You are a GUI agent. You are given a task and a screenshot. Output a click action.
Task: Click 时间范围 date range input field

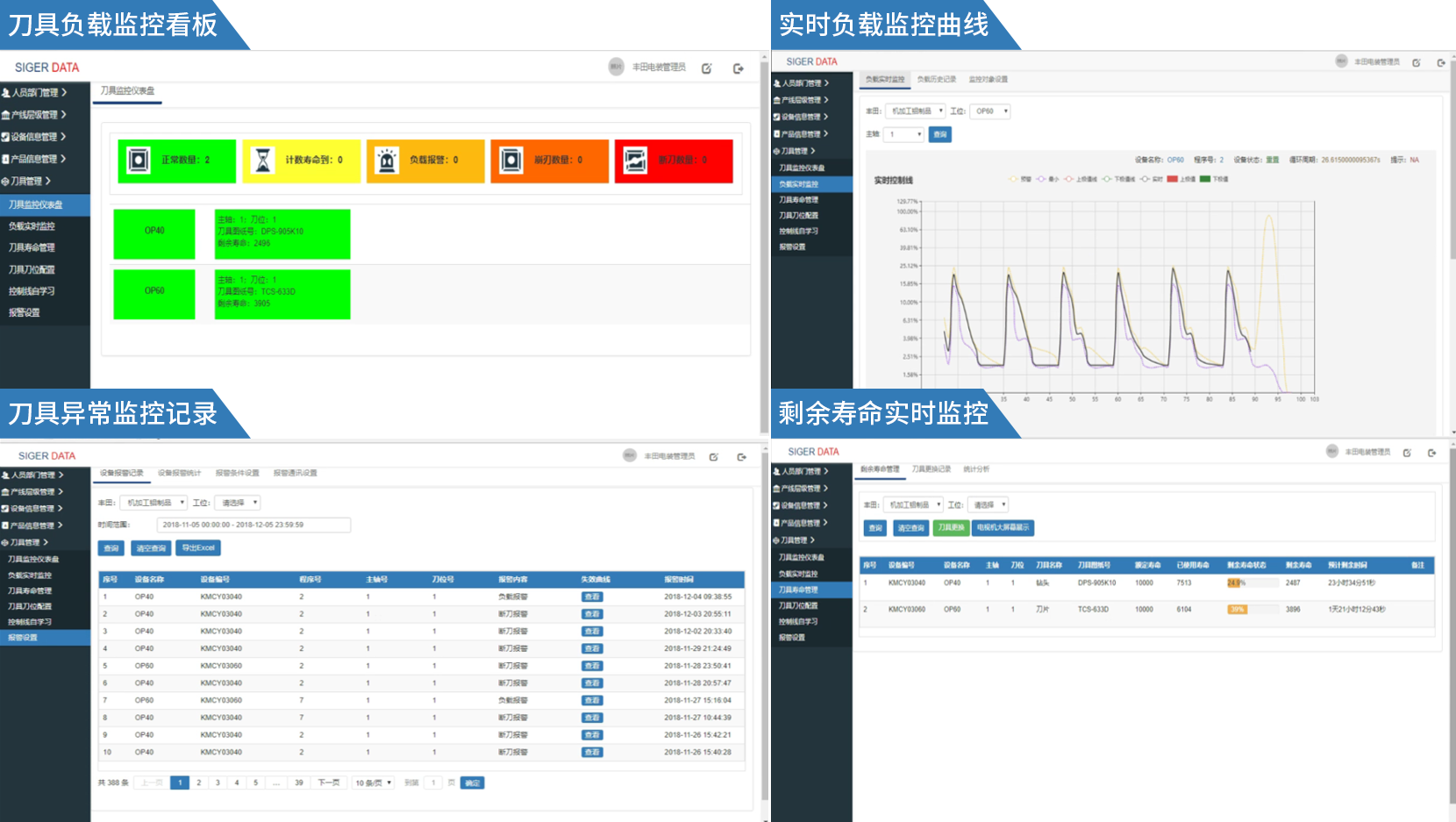[x=253, y=525]
